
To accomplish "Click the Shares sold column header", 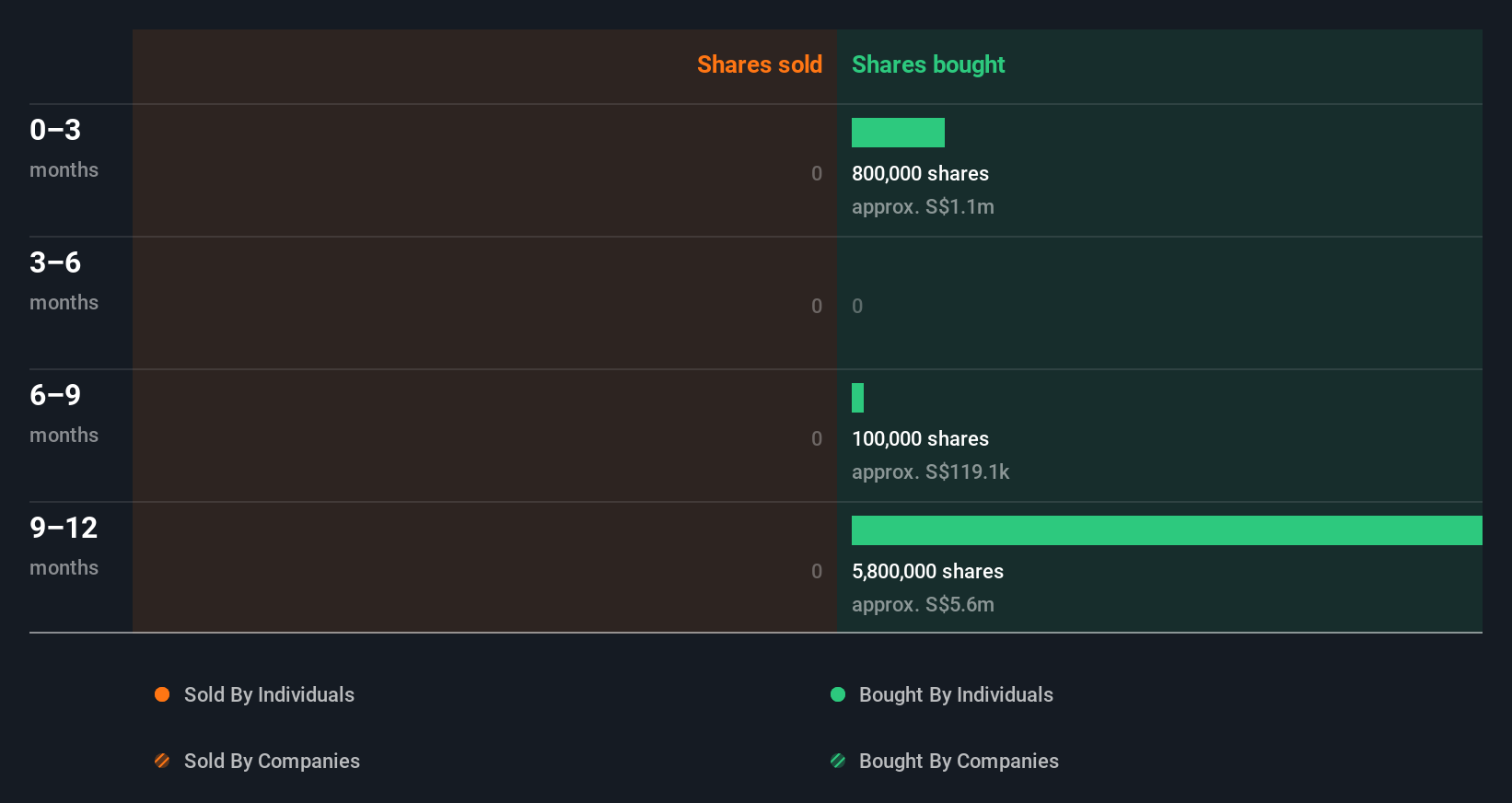I will (760, 64).
